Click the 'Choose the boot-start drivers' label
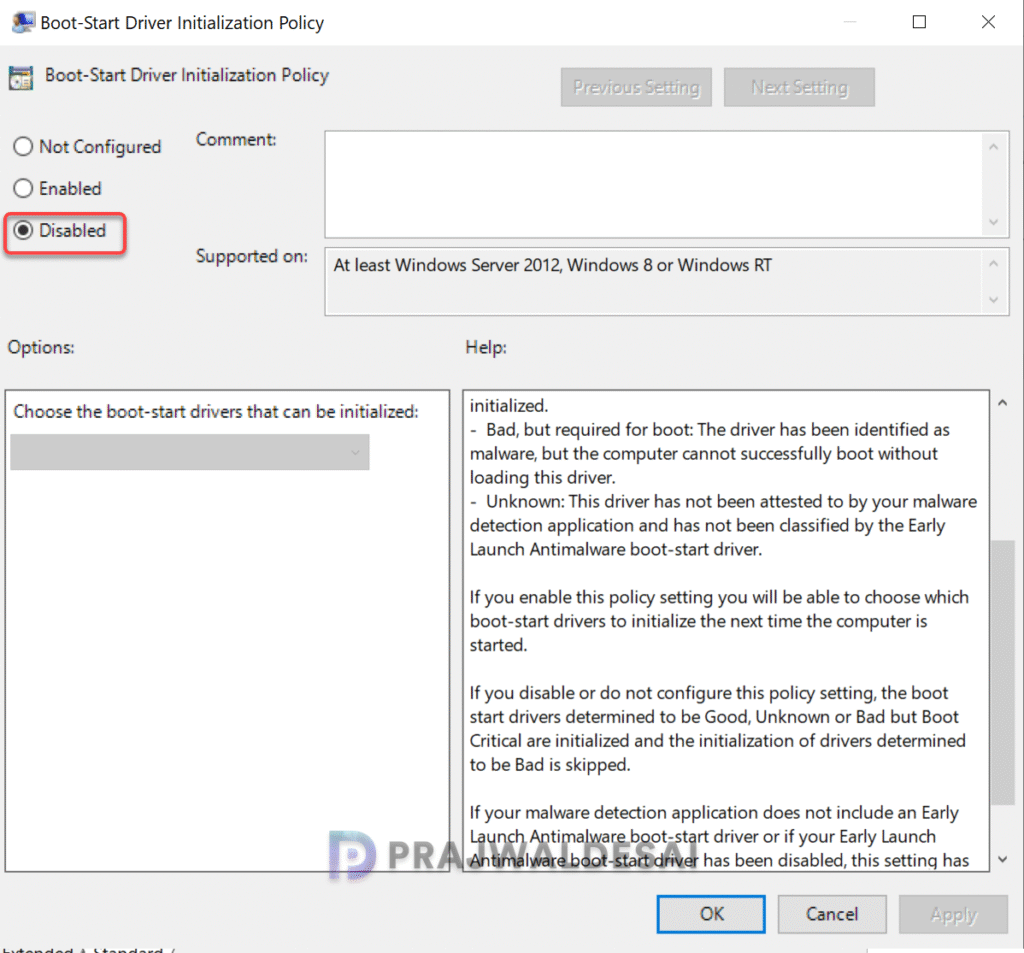 point(216,412)
